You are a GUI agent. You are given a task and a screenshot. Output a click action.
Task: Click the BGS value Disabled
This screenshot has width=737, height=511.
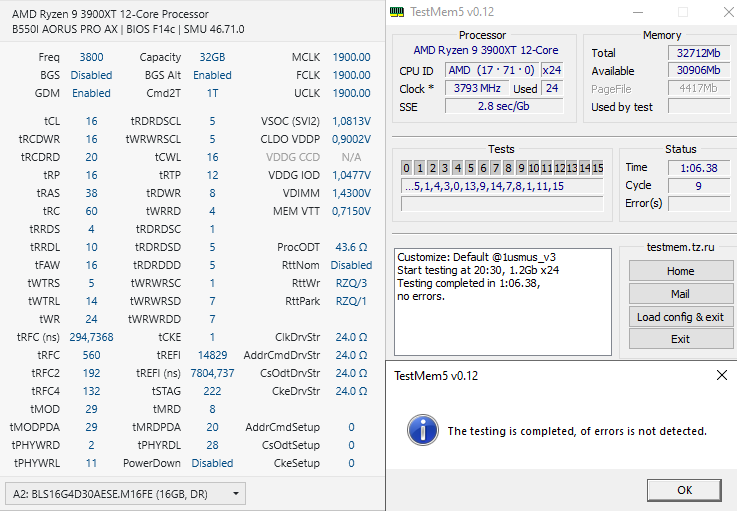(x=91, y=75)
